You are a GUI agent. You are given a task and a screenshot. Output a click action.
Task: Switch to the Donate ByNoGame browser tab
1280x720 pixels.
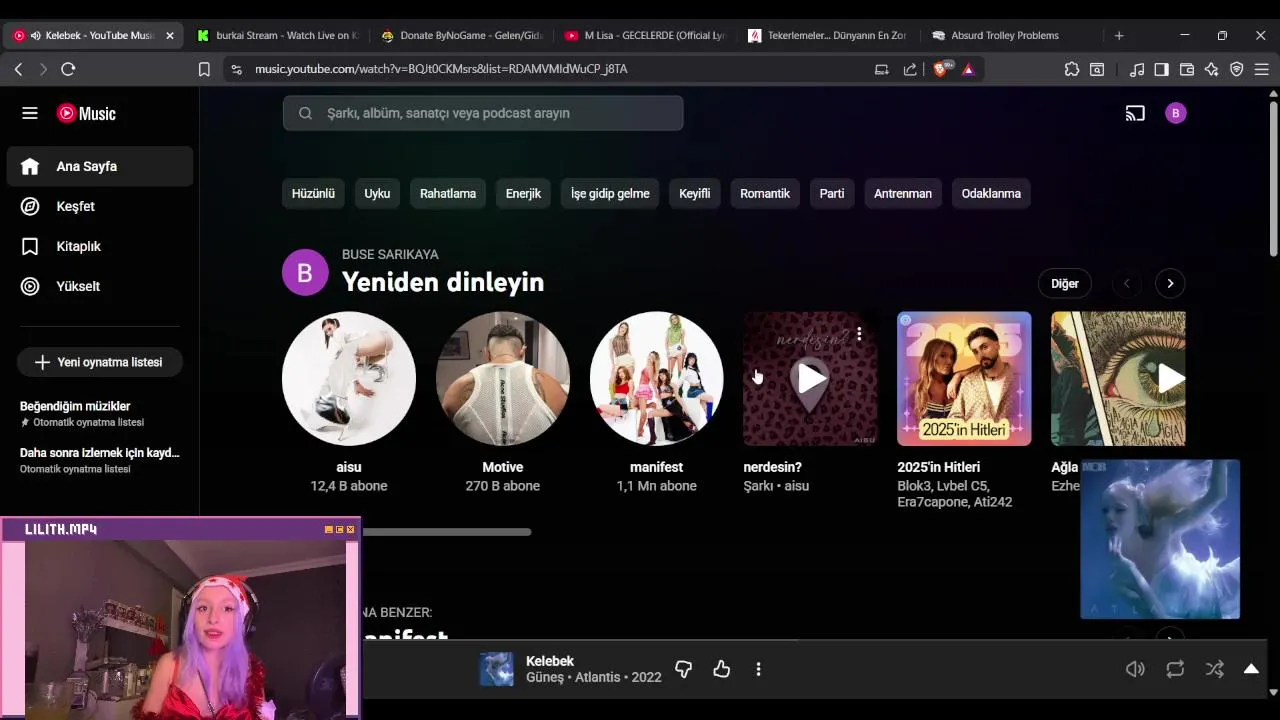tap(461, 35)
